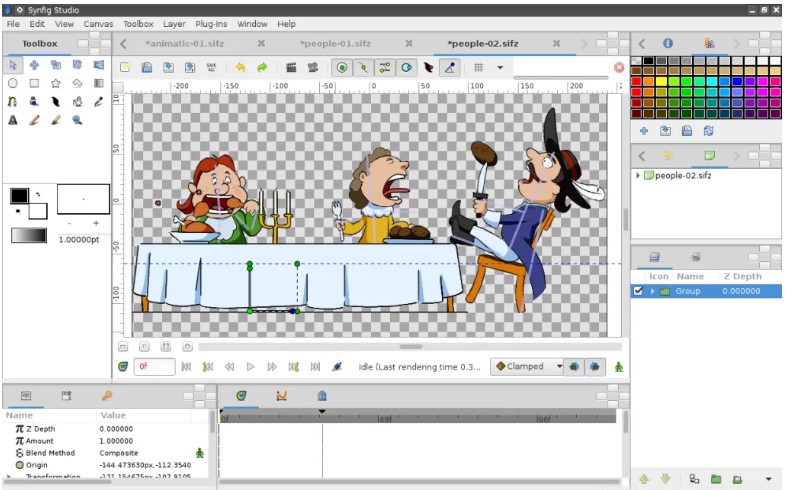The height and width of the screenshot is (490, 787).
Task: Toggle the first keyframe lock button
Action: (x=574, y=366)
